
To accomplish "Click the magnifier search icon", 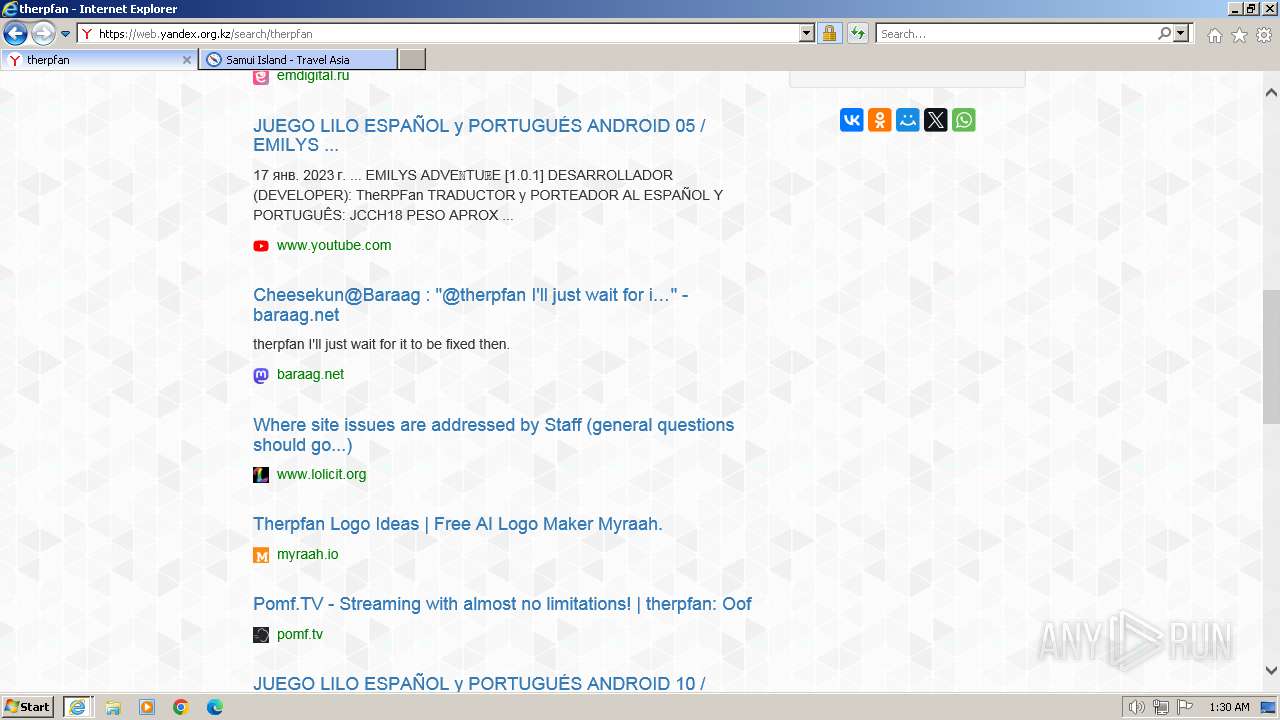I will 1164,34.
